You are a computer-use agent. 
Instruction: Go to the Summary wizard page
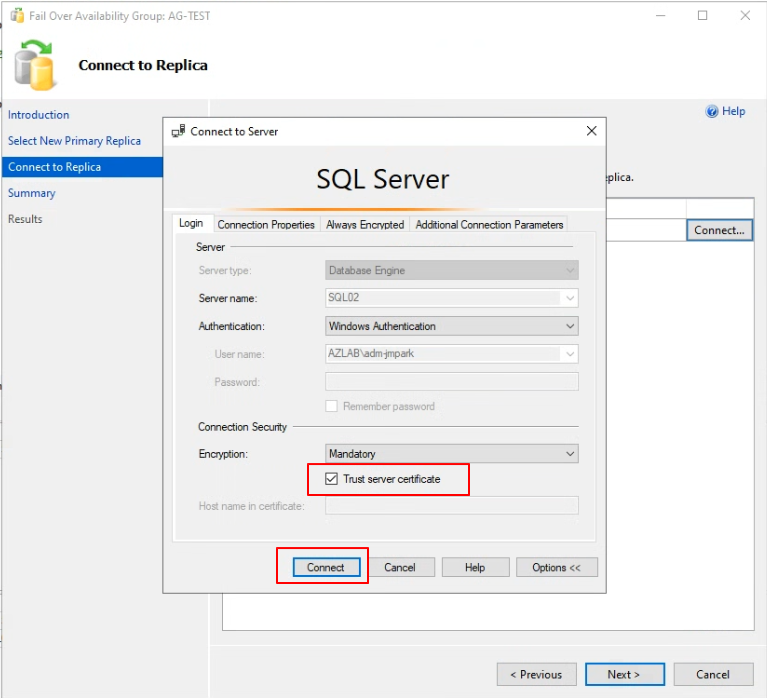[32, 193]
